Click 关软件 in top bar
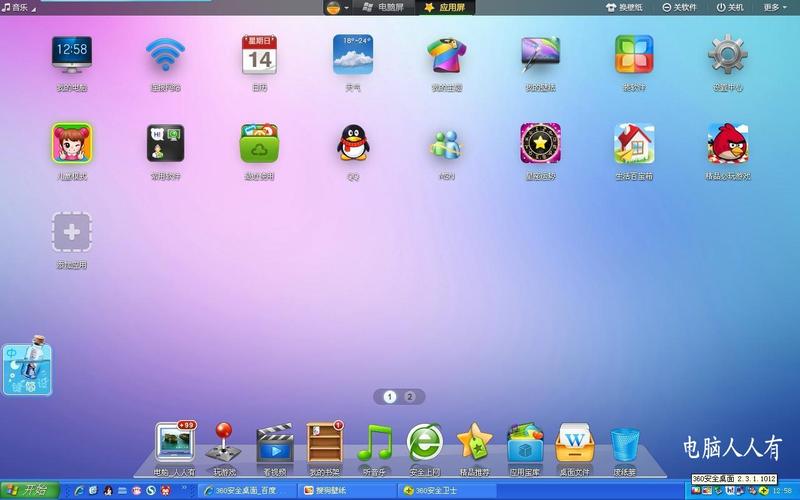 (679, 7)
